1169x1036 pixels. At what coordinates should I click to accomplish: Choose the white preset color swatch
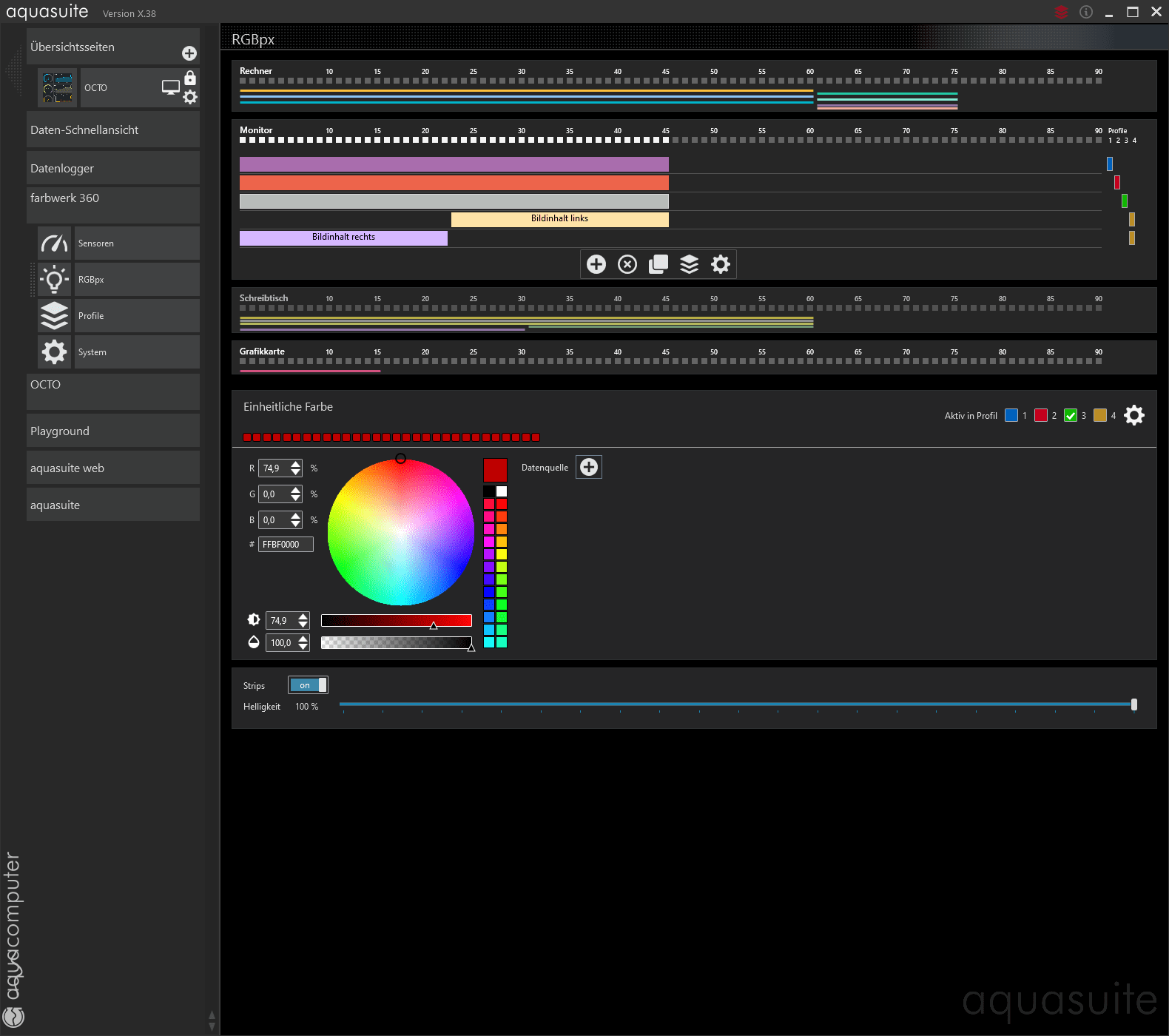point(502,491)
